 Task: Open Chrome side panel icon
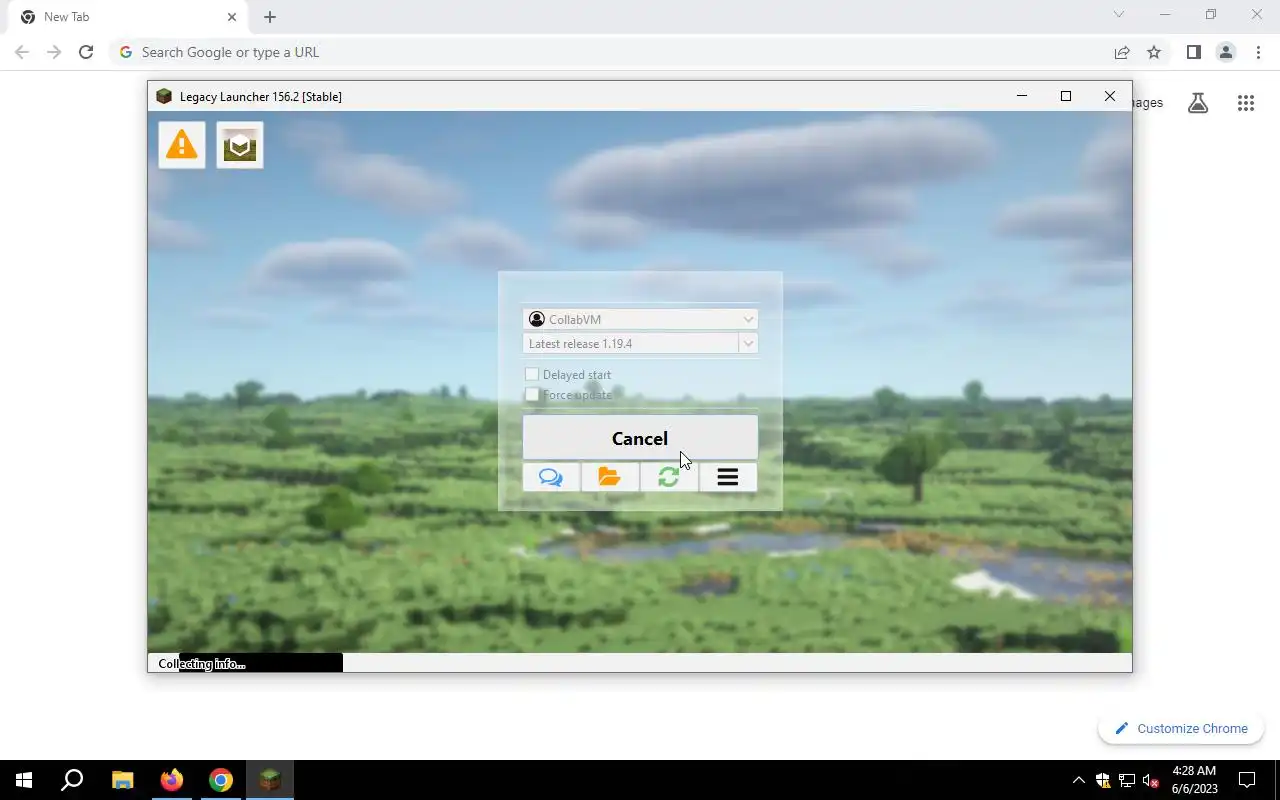click(x=1193, y=52)
